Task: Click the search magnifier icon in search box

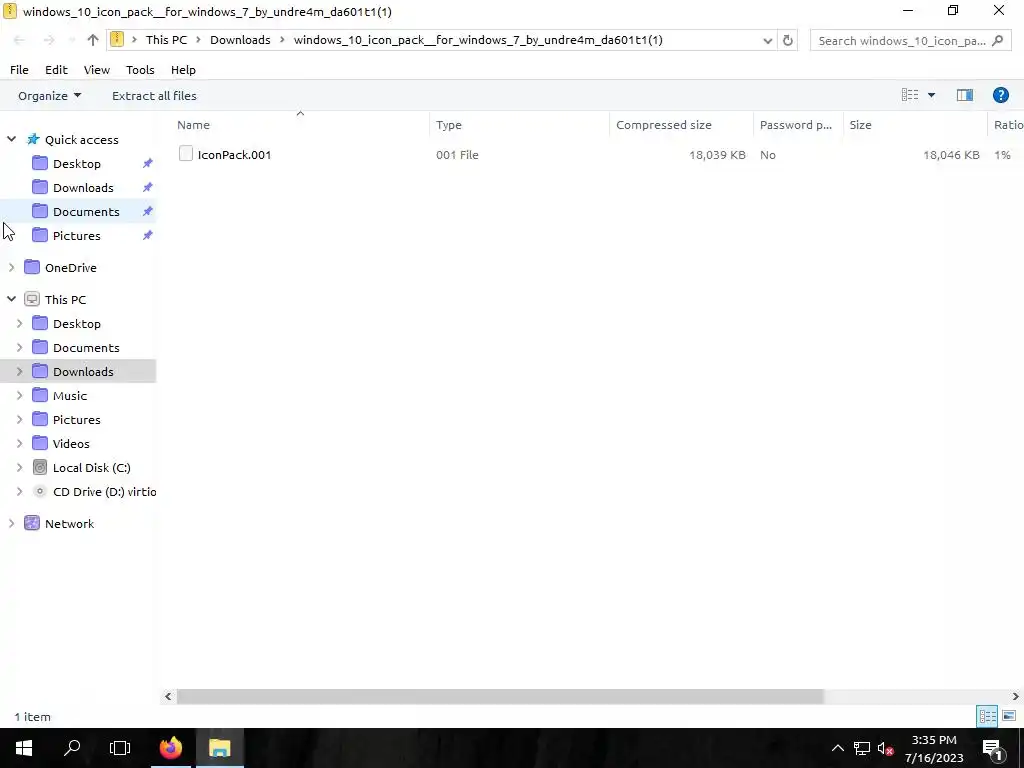Action: [x=997, y=40]
